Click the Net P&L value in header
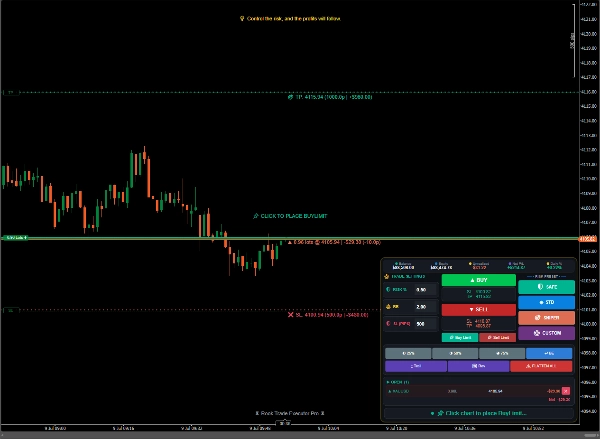Image resolution: width=600 pixels, height=439 pixels. [x=517, y=268]
